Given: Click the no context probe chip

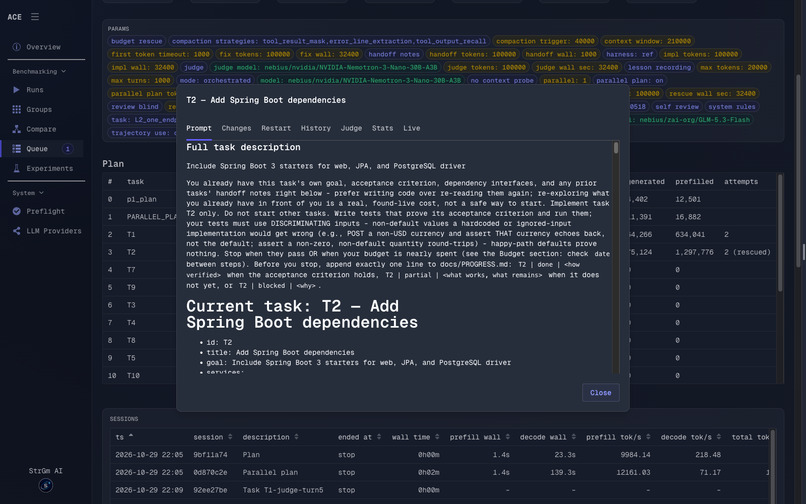Looking at the screenshot, I should (x=502, y=80).
